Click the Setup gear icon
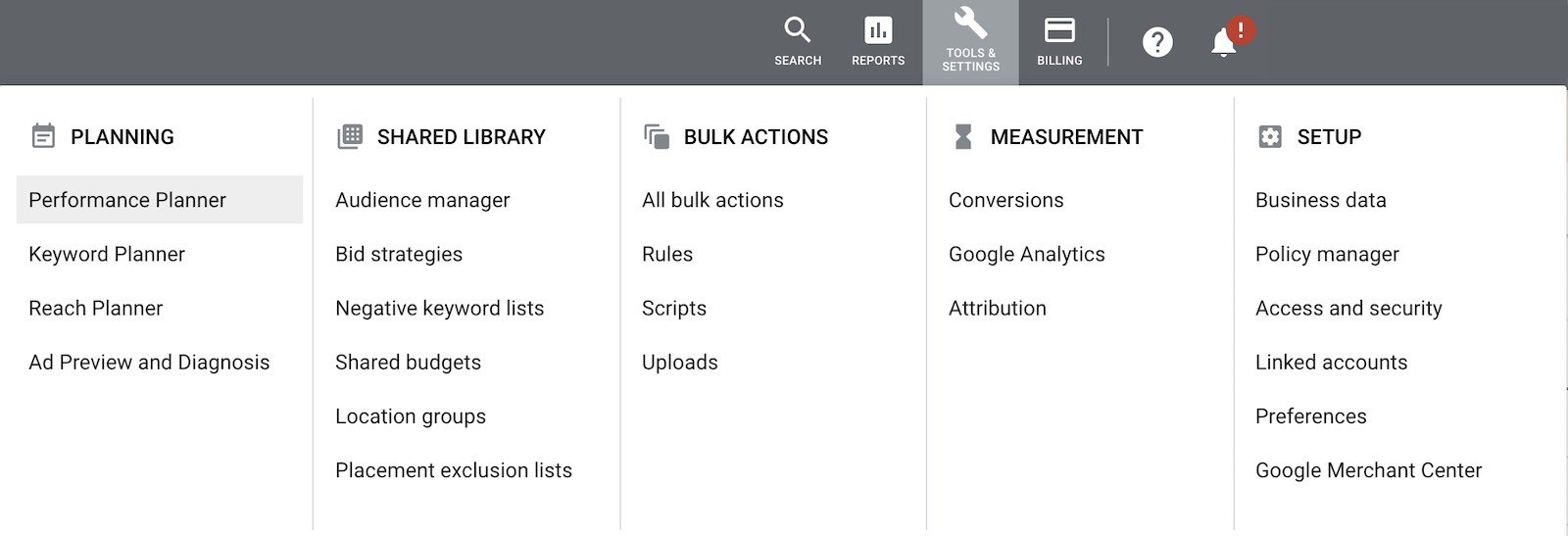 click(x=1270, y=136)
